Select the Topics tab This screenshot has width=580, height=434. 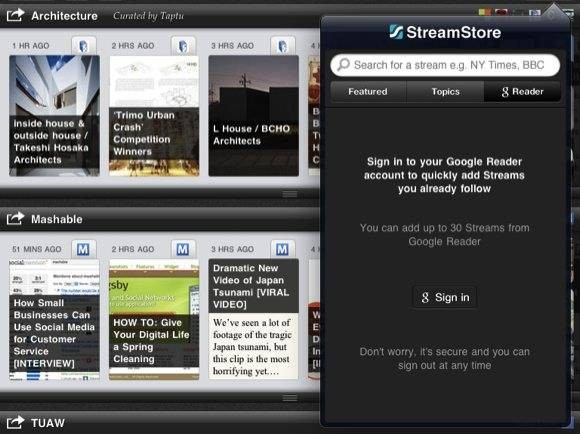(445, 91)
